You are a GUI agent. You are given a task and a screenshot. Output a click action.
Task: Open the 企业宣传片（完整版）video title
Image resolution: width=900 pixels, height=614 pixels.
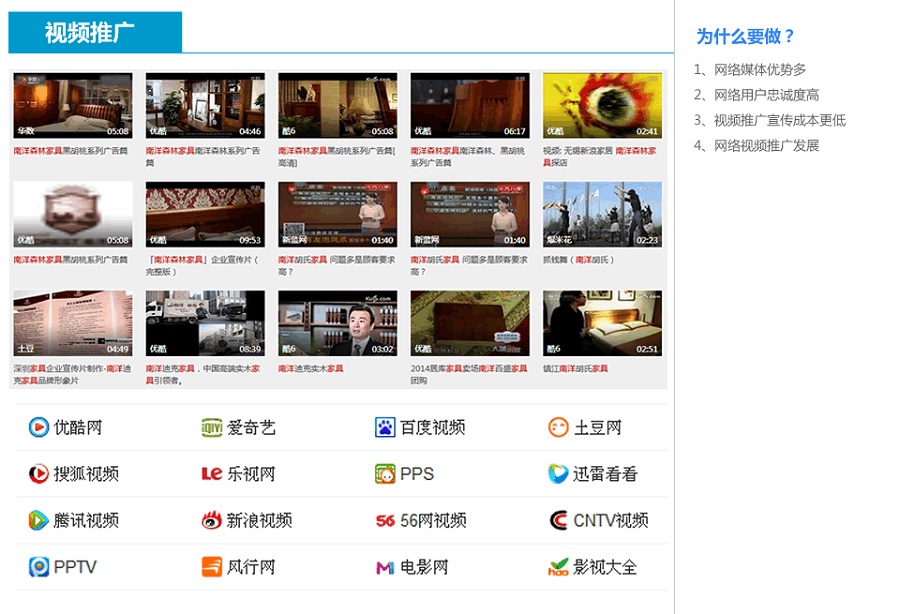pyautogui.click(x=203, y=266)
